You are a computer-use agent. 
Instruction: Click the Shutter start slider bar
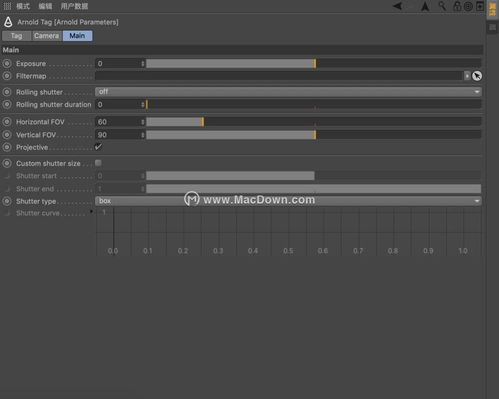pos(314,176)
